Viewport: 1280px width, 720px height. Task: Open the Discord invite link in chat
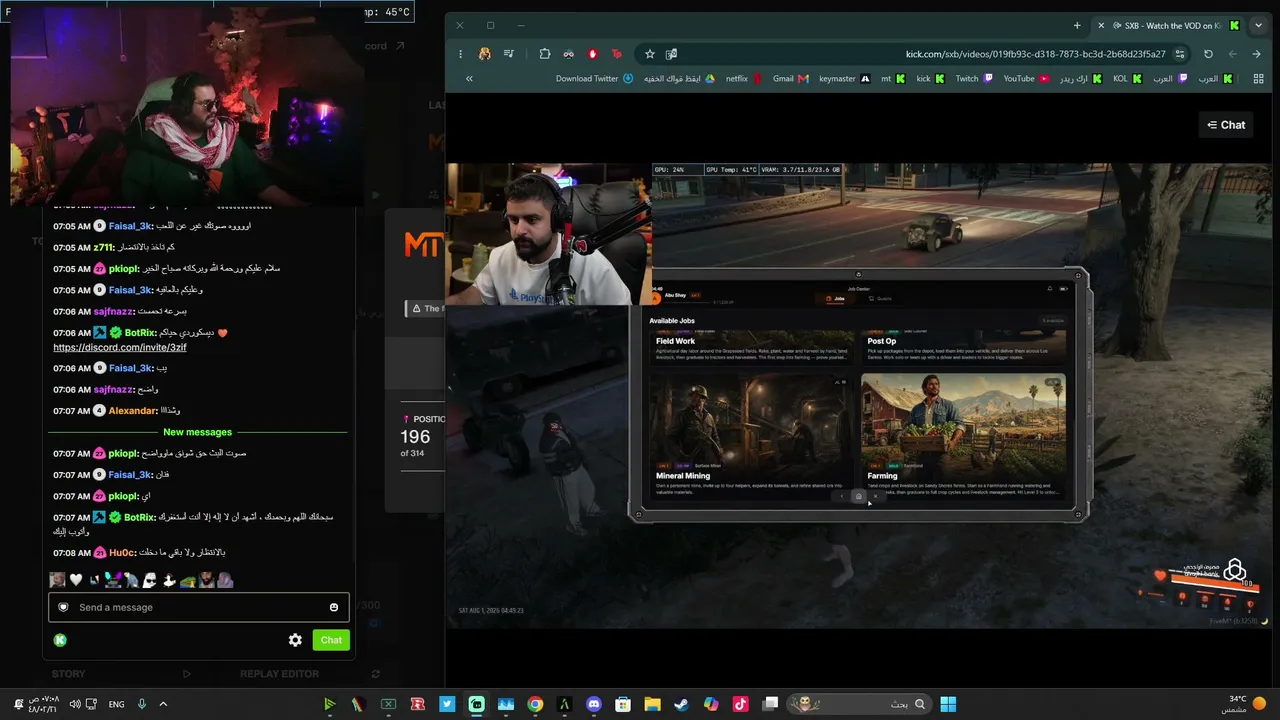pos(120,347)
